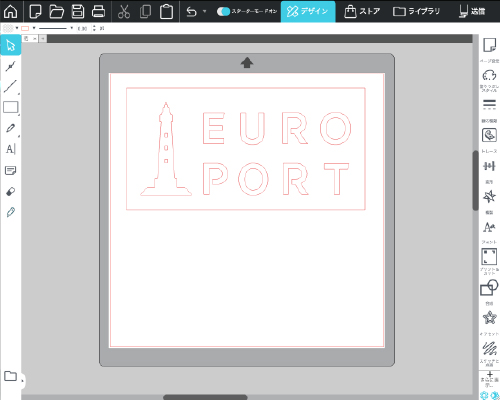Select the Text tool
The height and width of the screenshot is (400, 500).
[11, 149]
